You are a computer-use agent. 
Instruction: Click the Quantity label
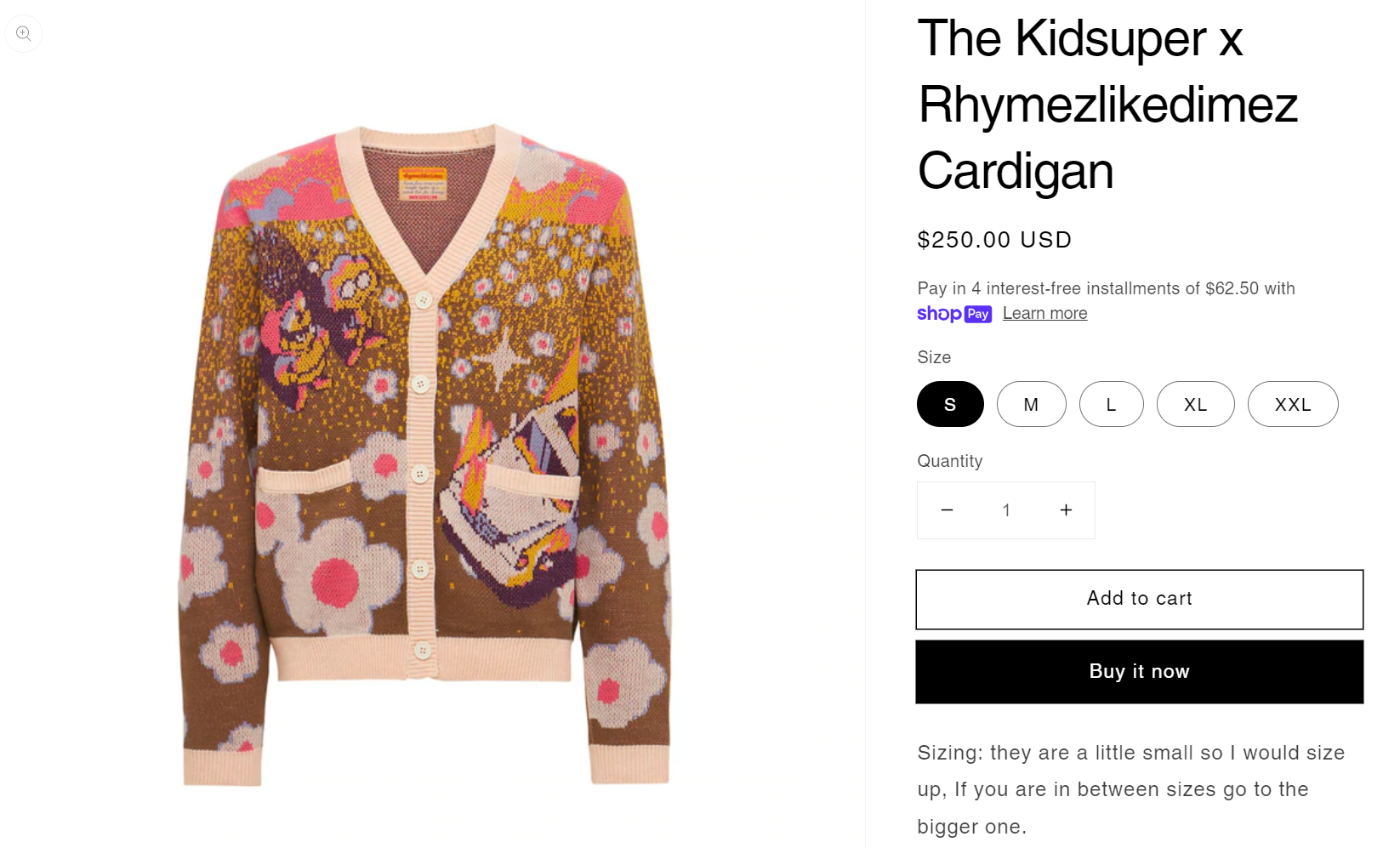[x=949, y=461]
